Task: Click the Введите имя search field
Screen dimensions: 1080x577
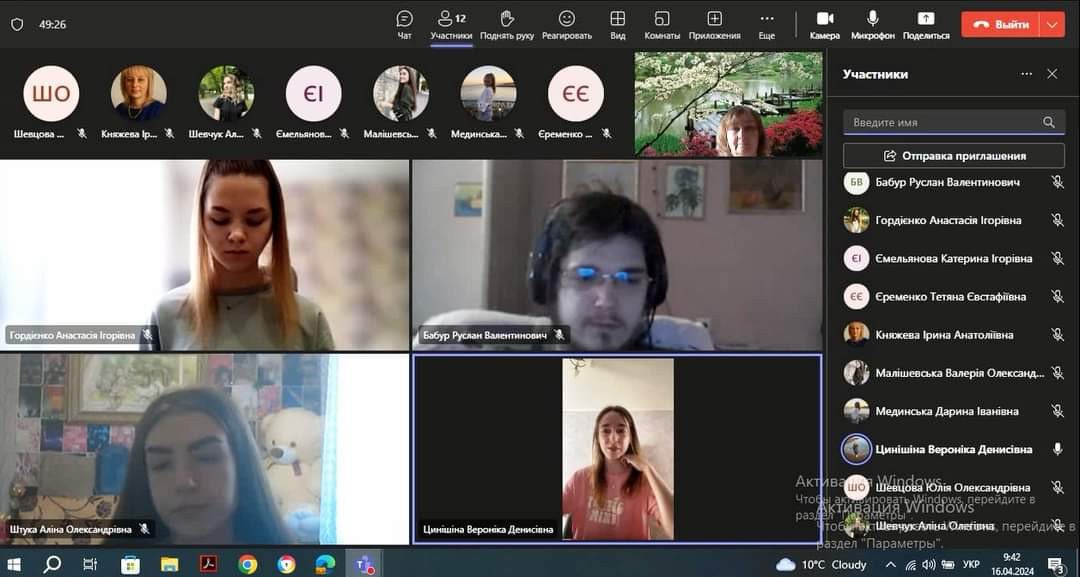Action: pyautogui.click(x=954, y=122)
